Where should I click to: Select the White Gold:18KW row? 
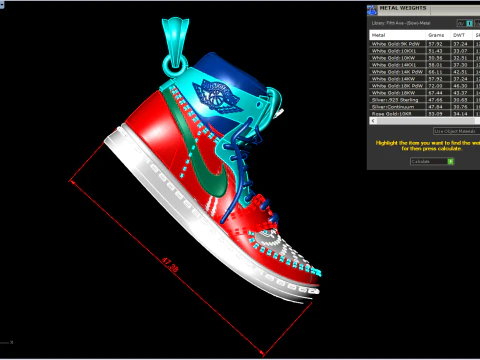coord(425,93)
